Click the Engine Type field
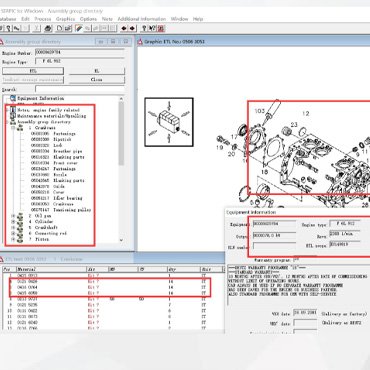 tap(80, 61)
